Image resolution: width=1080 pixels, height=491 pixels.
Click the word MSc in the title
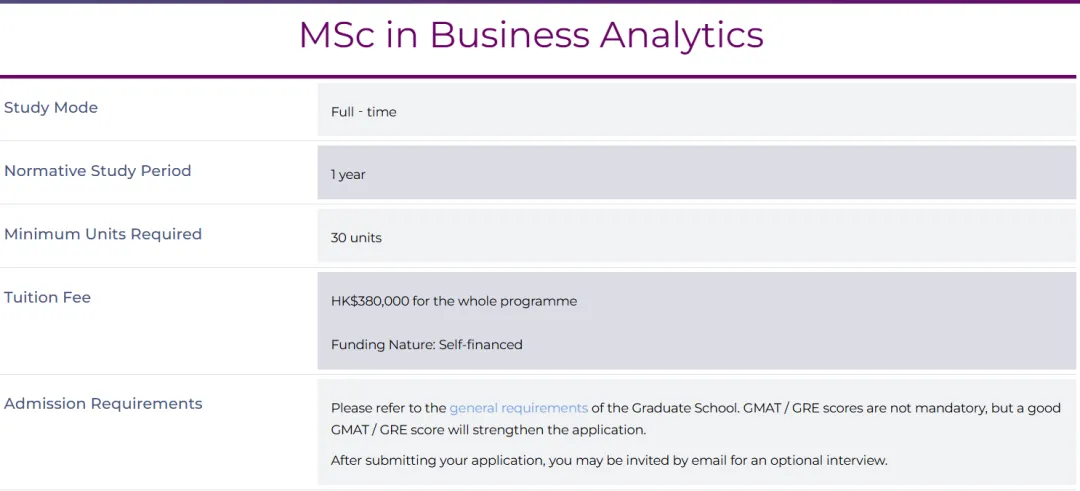click(338, 35)
